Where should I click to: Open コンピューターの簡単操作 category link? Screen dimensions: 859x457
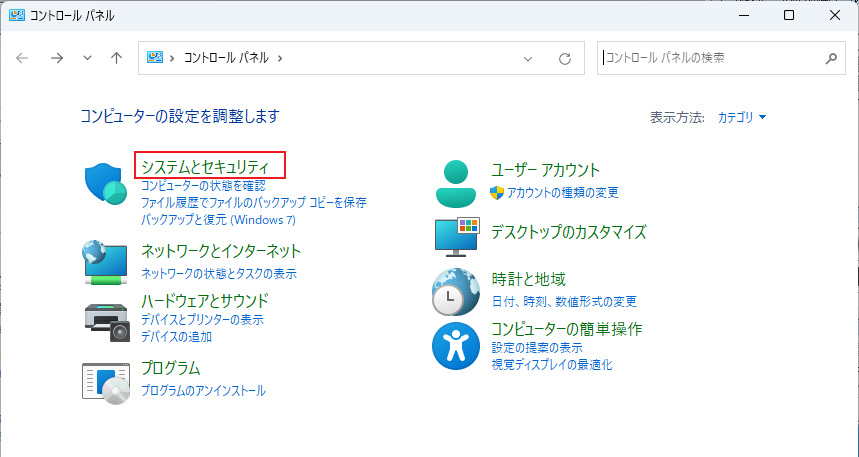[x=566, y=329]
